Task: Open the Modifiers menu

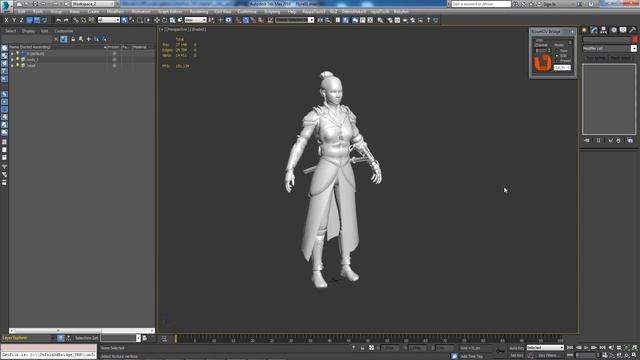Action: pos(115,12)
